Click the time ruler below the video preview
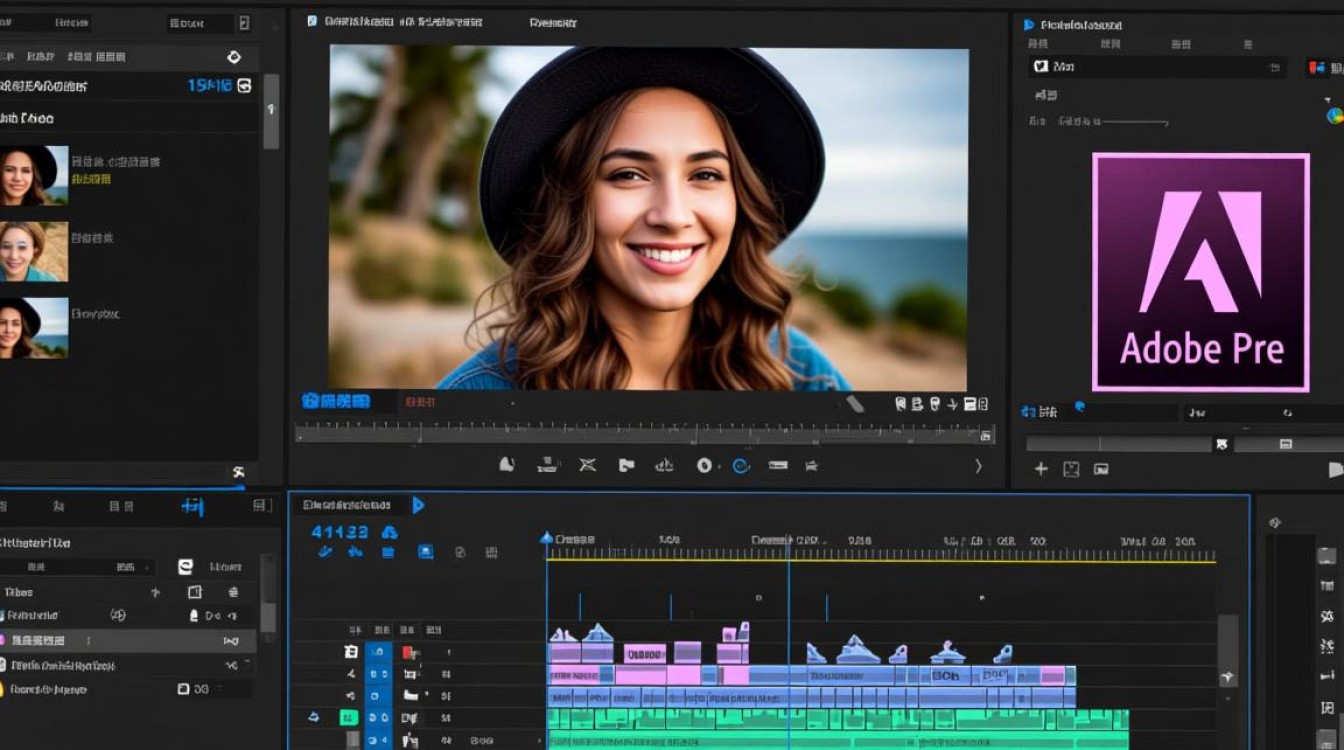 point(645,432)
